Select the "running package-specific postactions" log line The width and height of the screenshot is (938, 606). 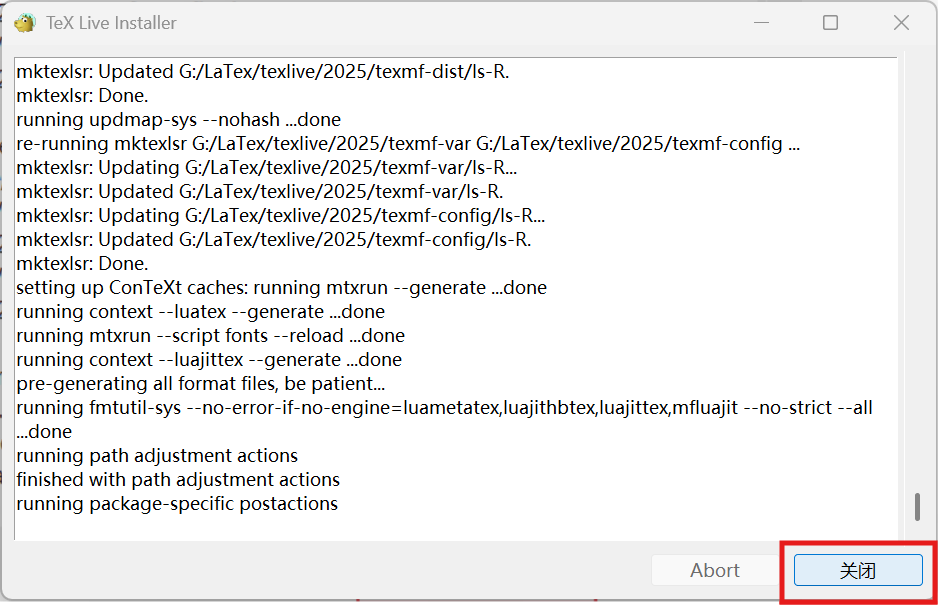click(177, 504)
